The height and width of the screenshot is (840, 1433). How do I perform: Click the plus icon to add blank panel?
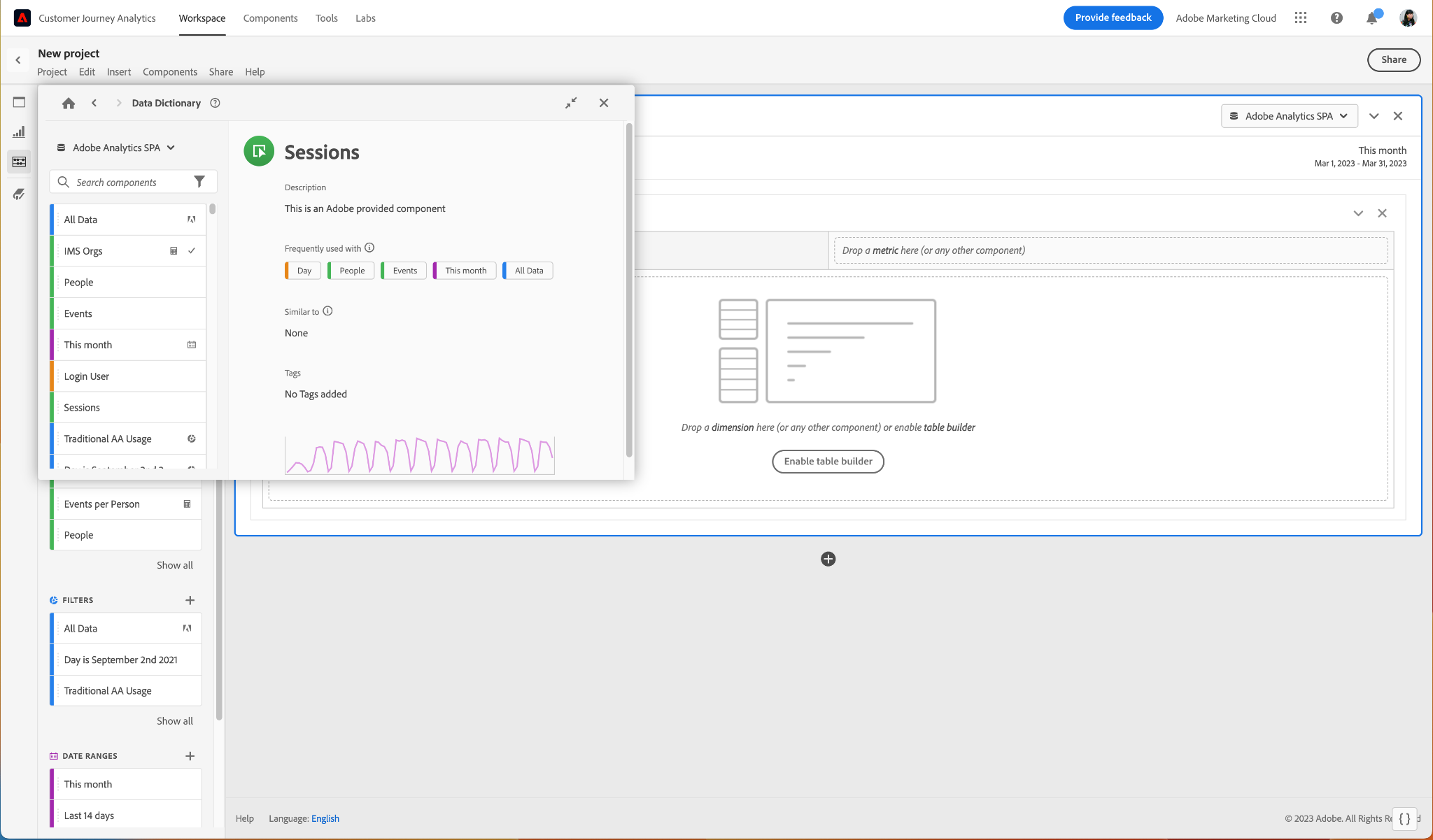tap(828, 559)
